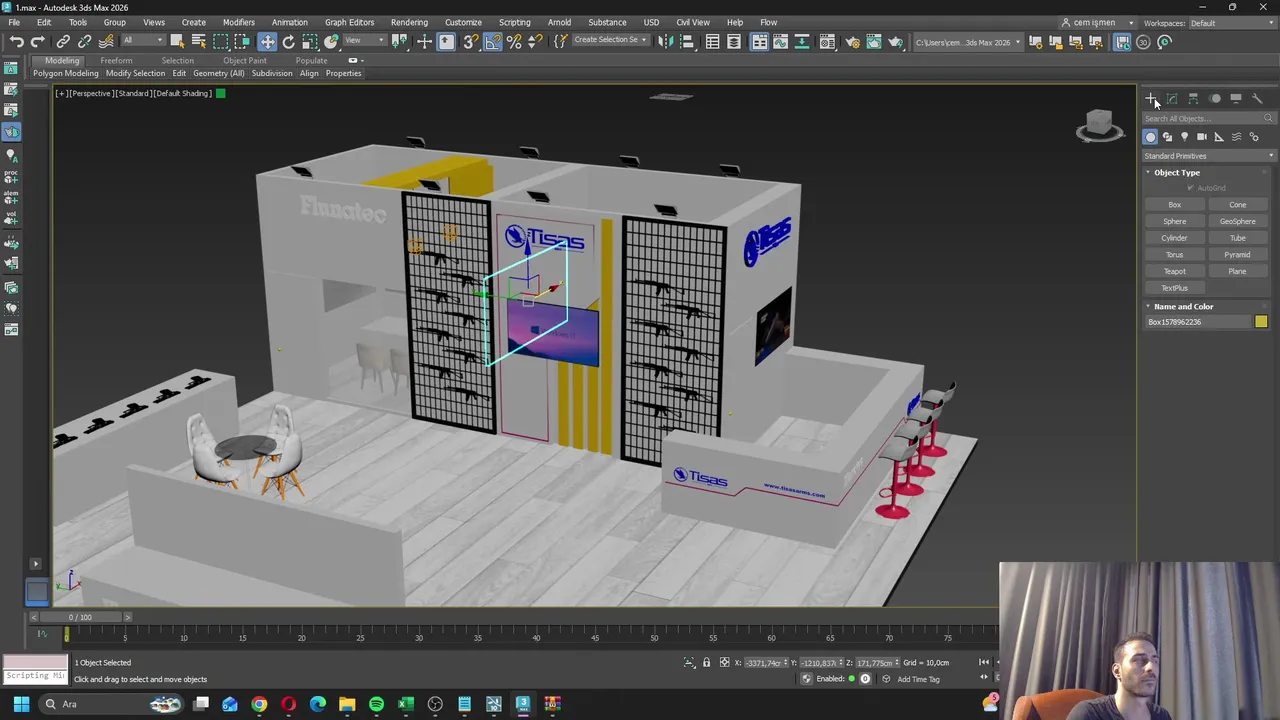
Task: Select the Select and Move tool
Action: click(267, 41)
